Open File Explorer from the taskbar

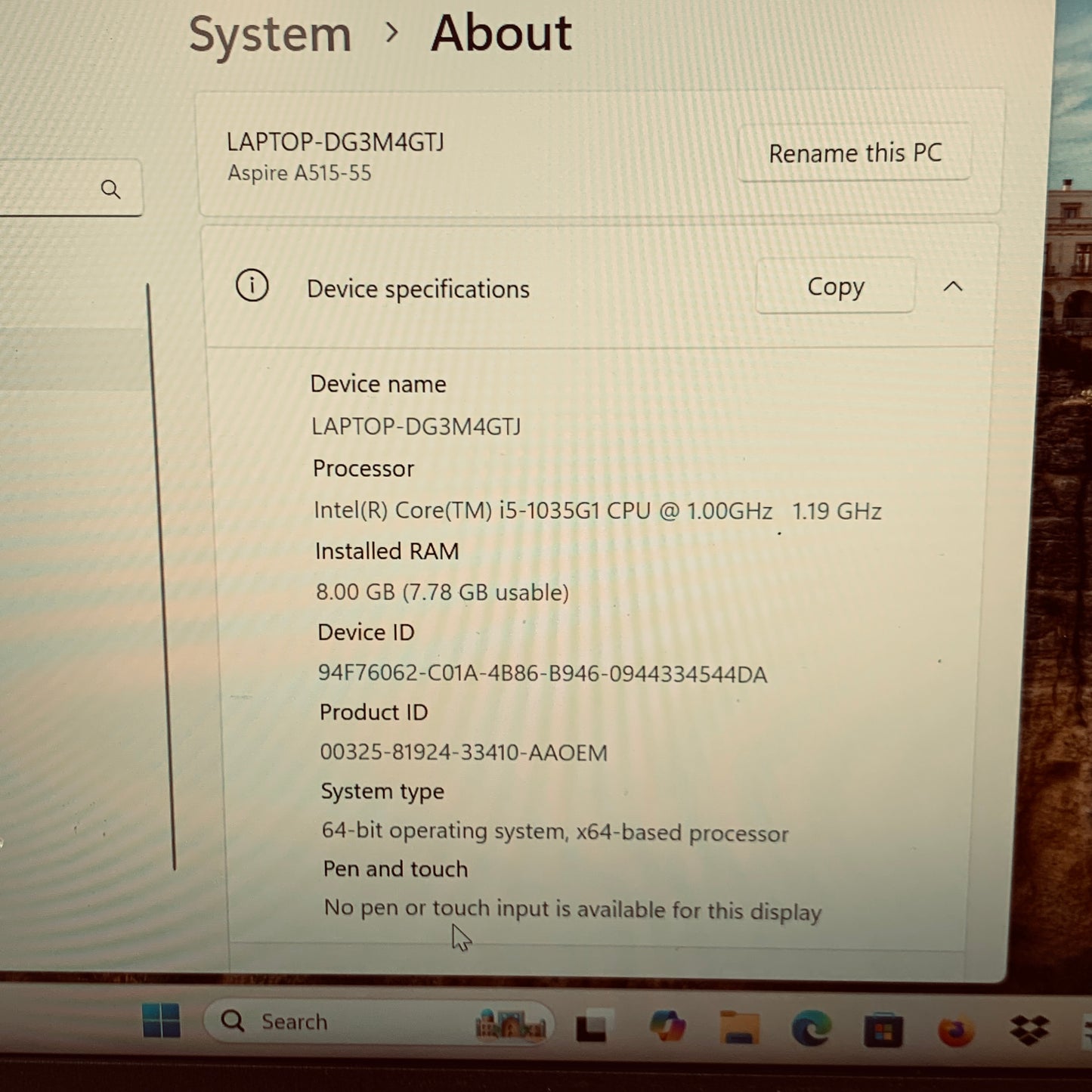pos(738,1027)
